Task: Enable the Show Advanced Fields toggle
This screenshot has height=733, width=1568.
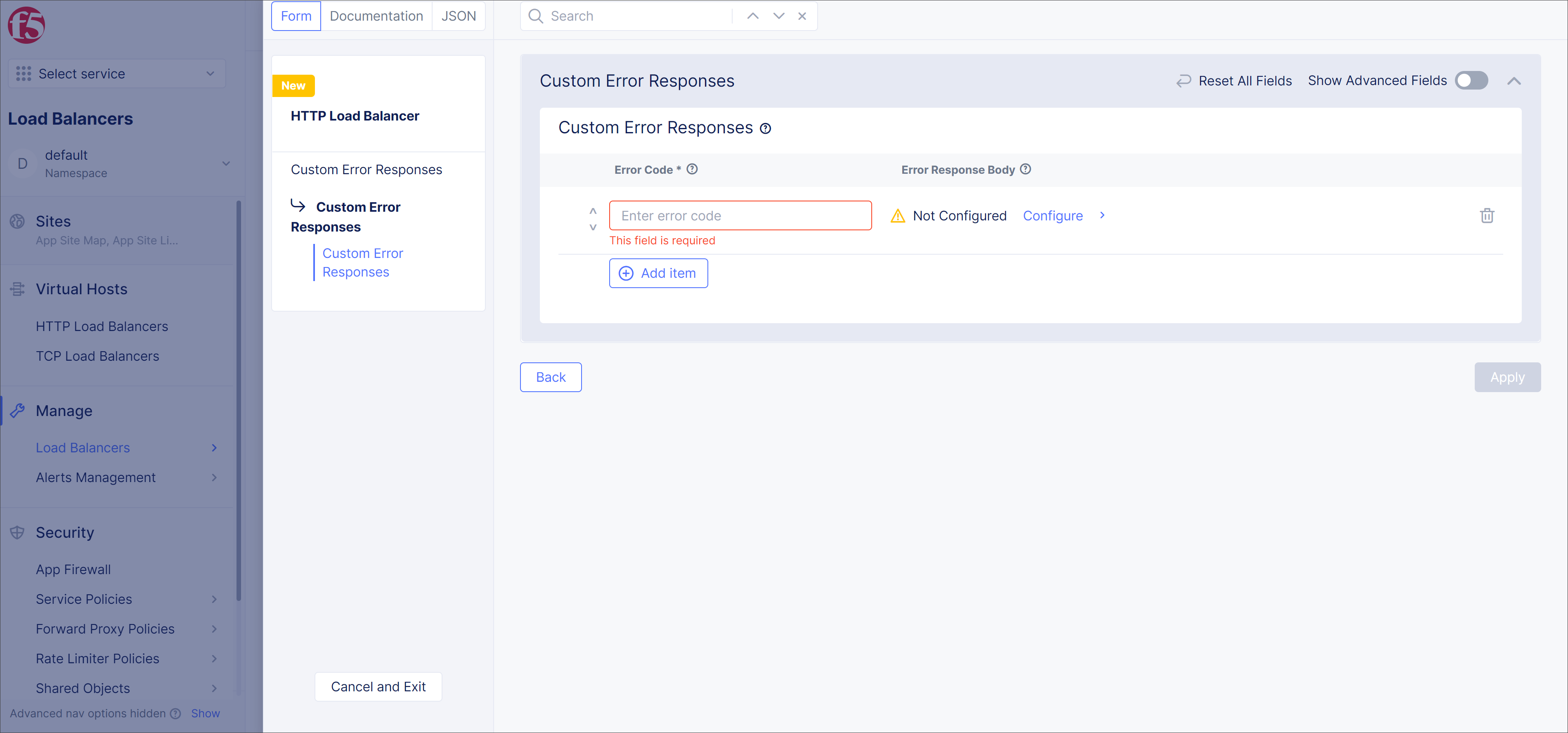Action: 1471,80
